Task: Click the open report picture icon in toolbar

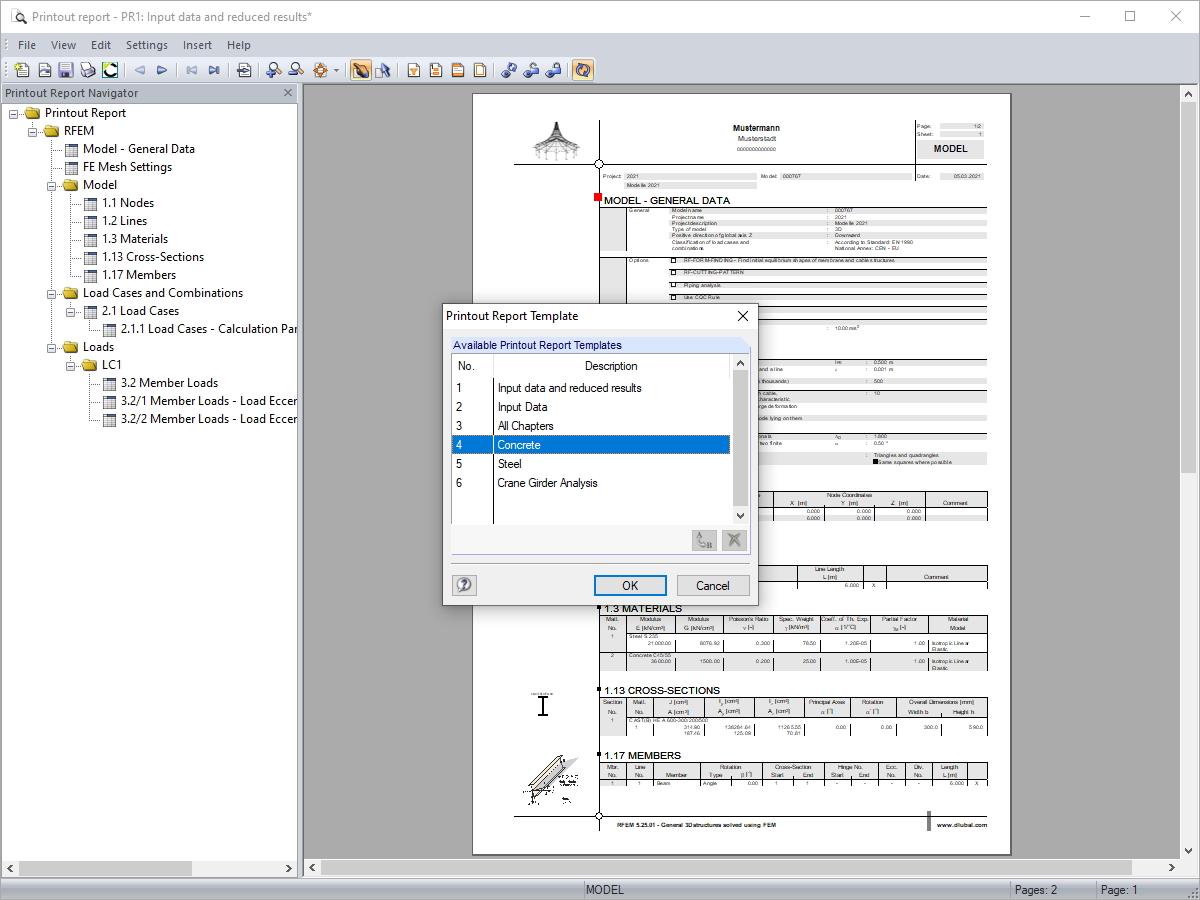Action: [44, 70]
